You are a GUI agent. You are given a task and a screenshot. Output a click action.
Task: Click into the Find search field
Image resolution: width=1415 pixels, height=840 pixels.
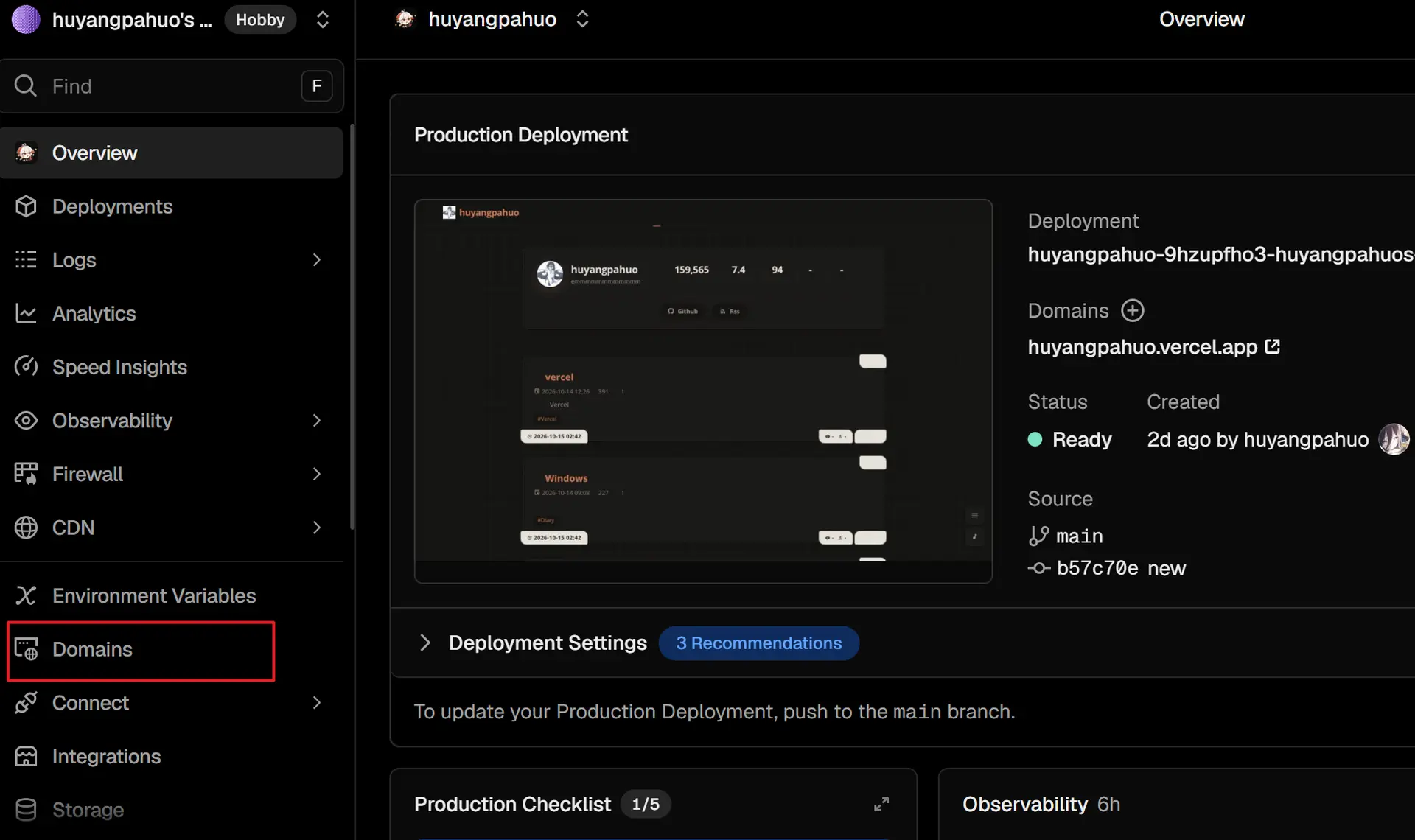(171, 85)
